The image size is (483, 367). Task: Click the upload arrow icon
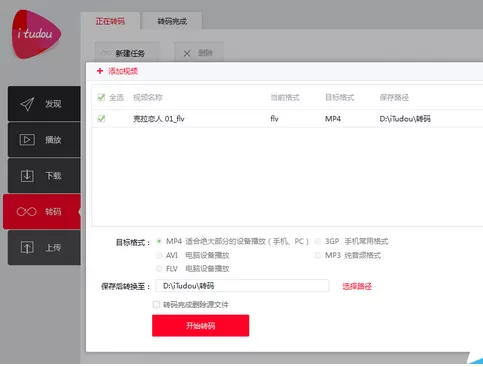[27, 247]
